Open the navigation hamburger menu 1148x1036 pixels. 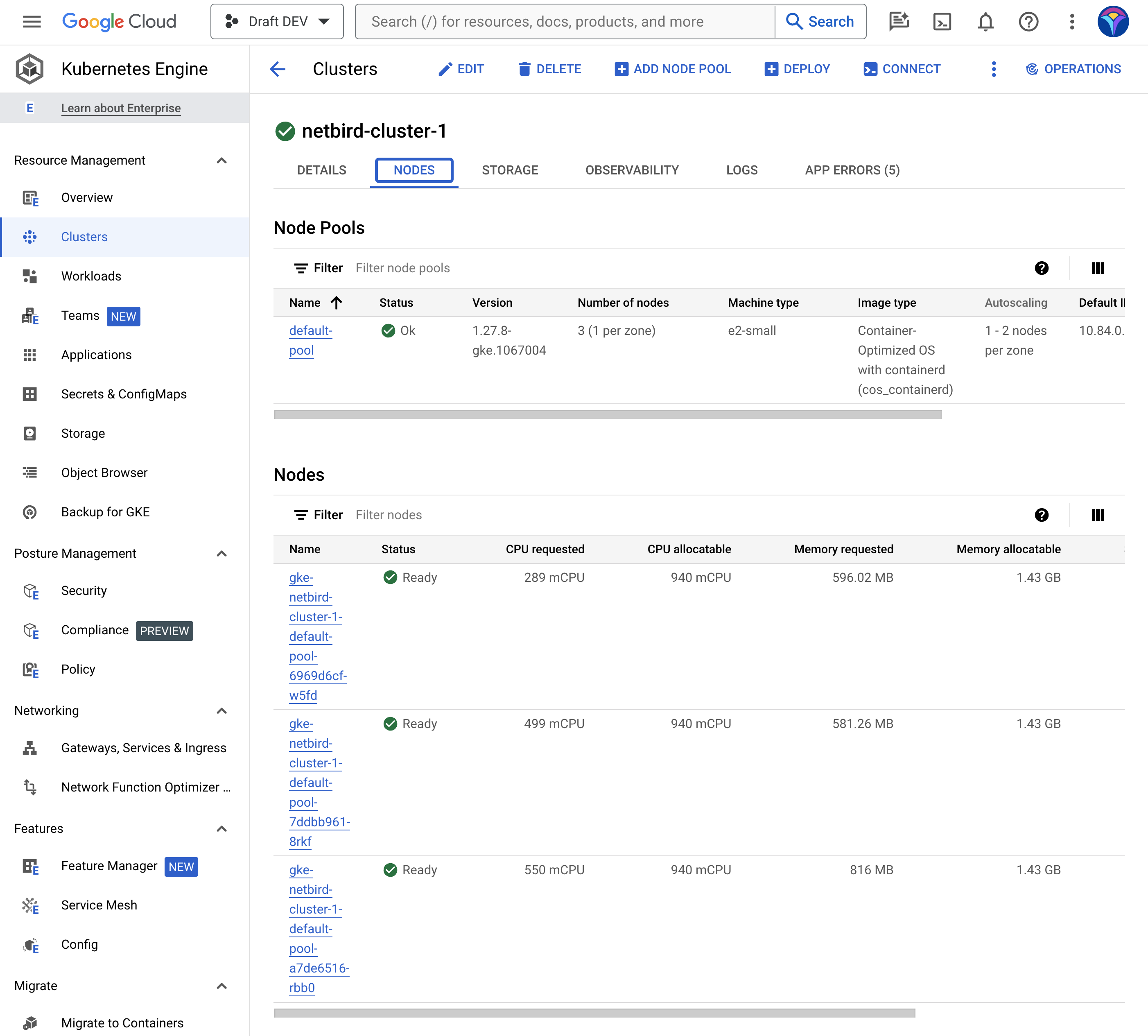click(x=31, y=22)
